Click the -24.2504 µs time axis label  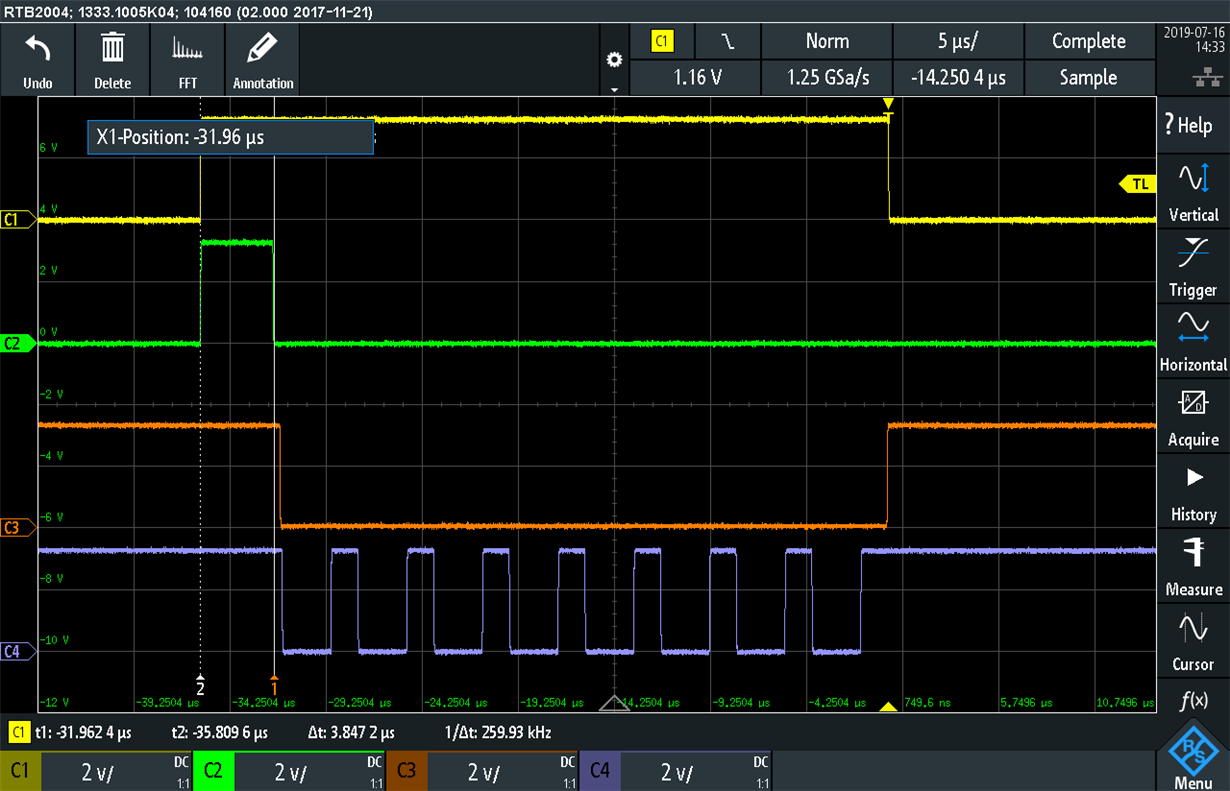click(456, 702)
